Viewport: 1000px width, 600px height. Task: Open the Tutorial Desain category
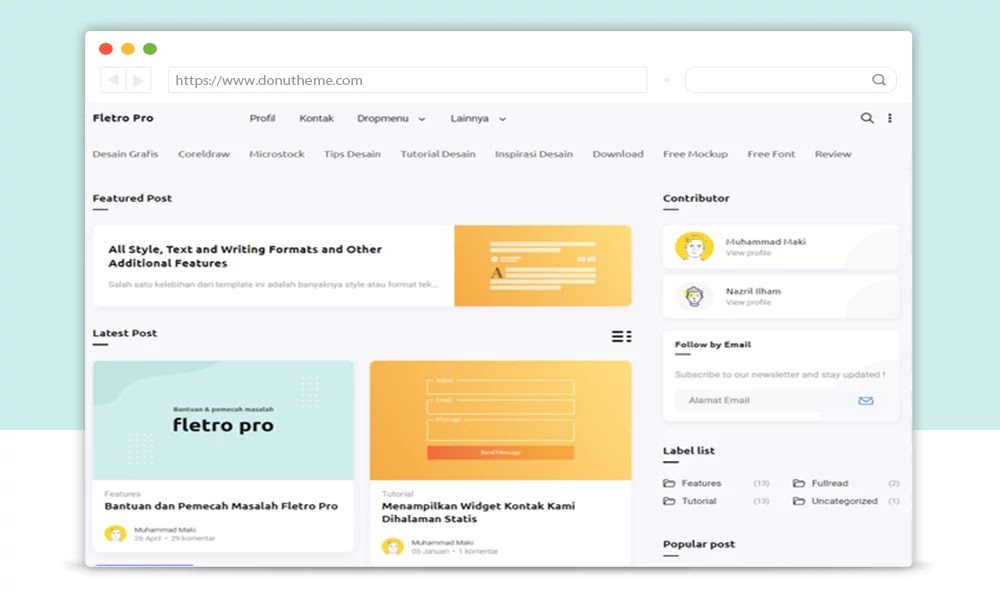point(438,154)
